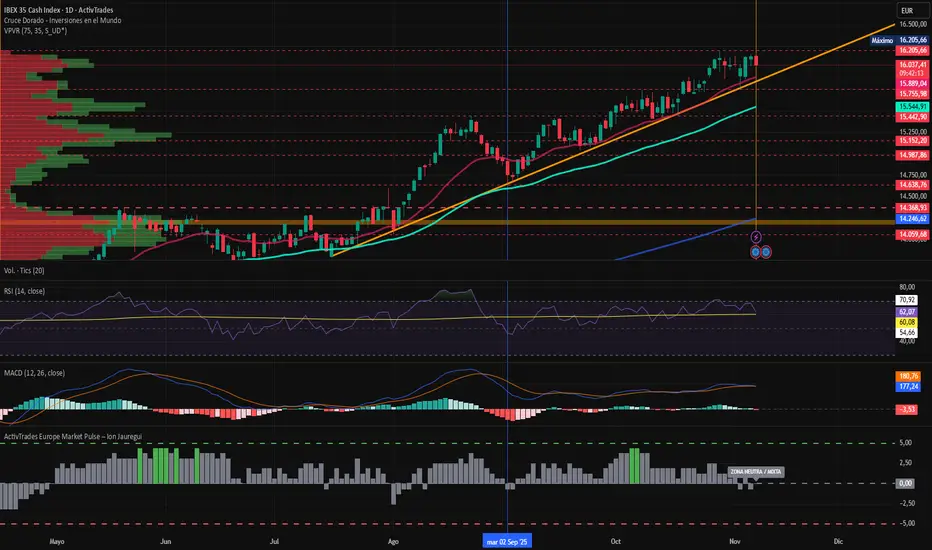The height and width of the screenshot is (550, 932).
Task: Click the purple lightning event icon
Action: tap(755, 237)
